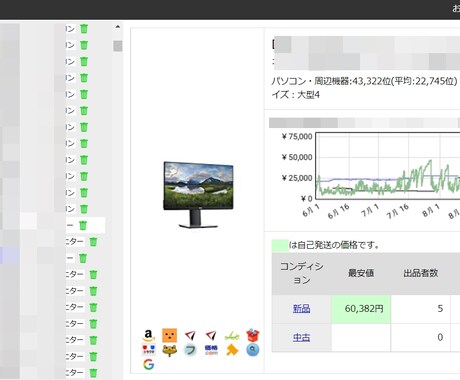Open the red gift box icon
Screen dimensions: 460x380
point(253,335)
